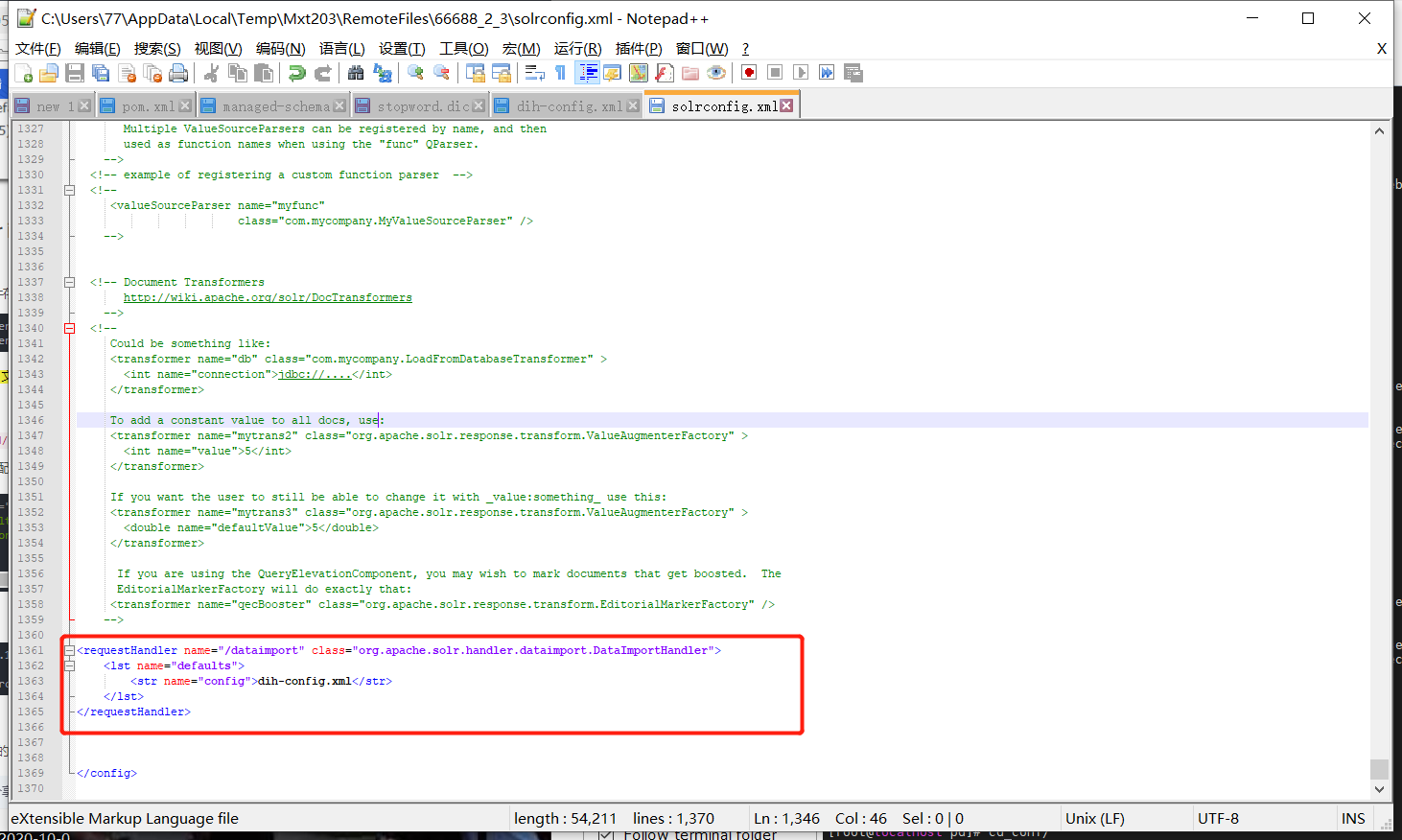Click the Copy toolbar icon
1402x840 pixels.
coord(238,73)
